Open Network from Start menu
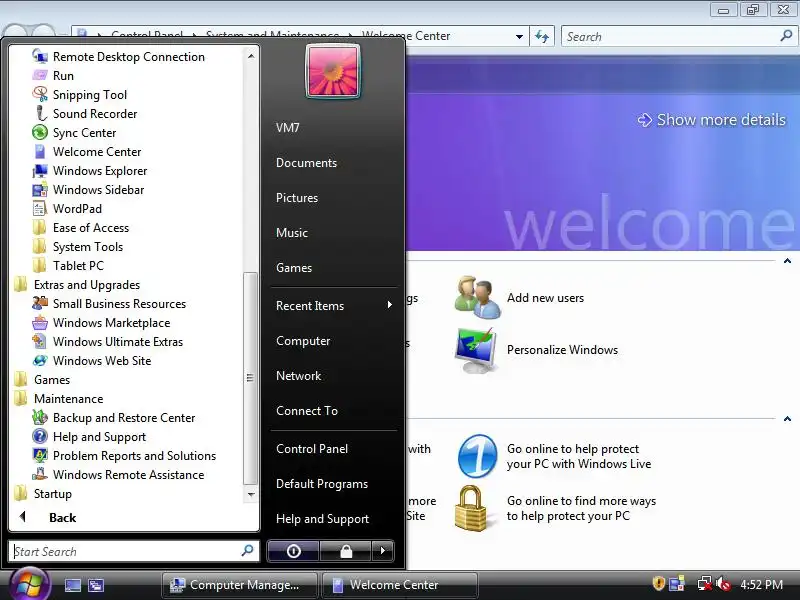Image resolution: width=800 pixels, height=600 pixels. pyautogui.click(x=298, y=376)
